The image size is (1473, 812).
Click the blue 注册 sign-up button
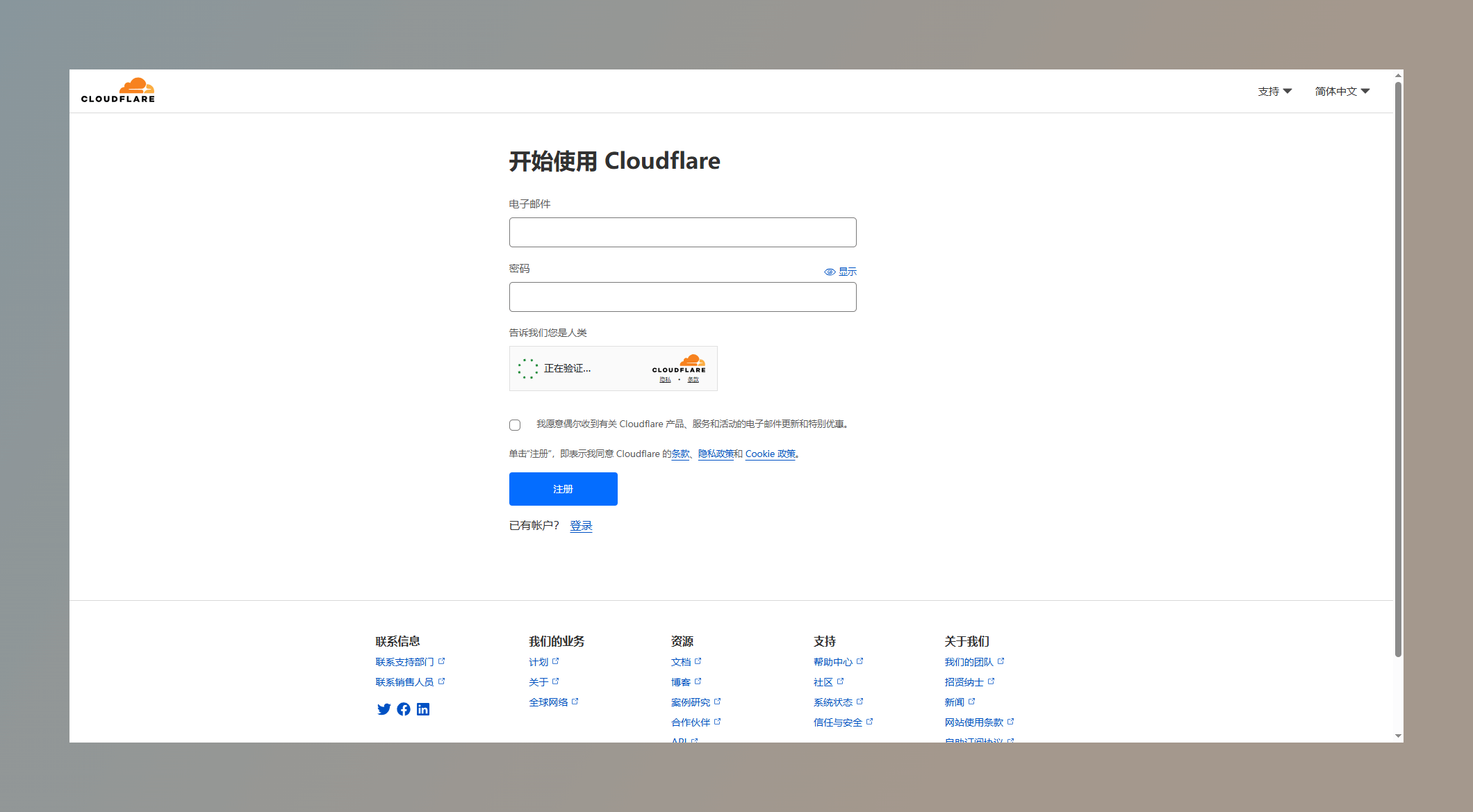563,489
